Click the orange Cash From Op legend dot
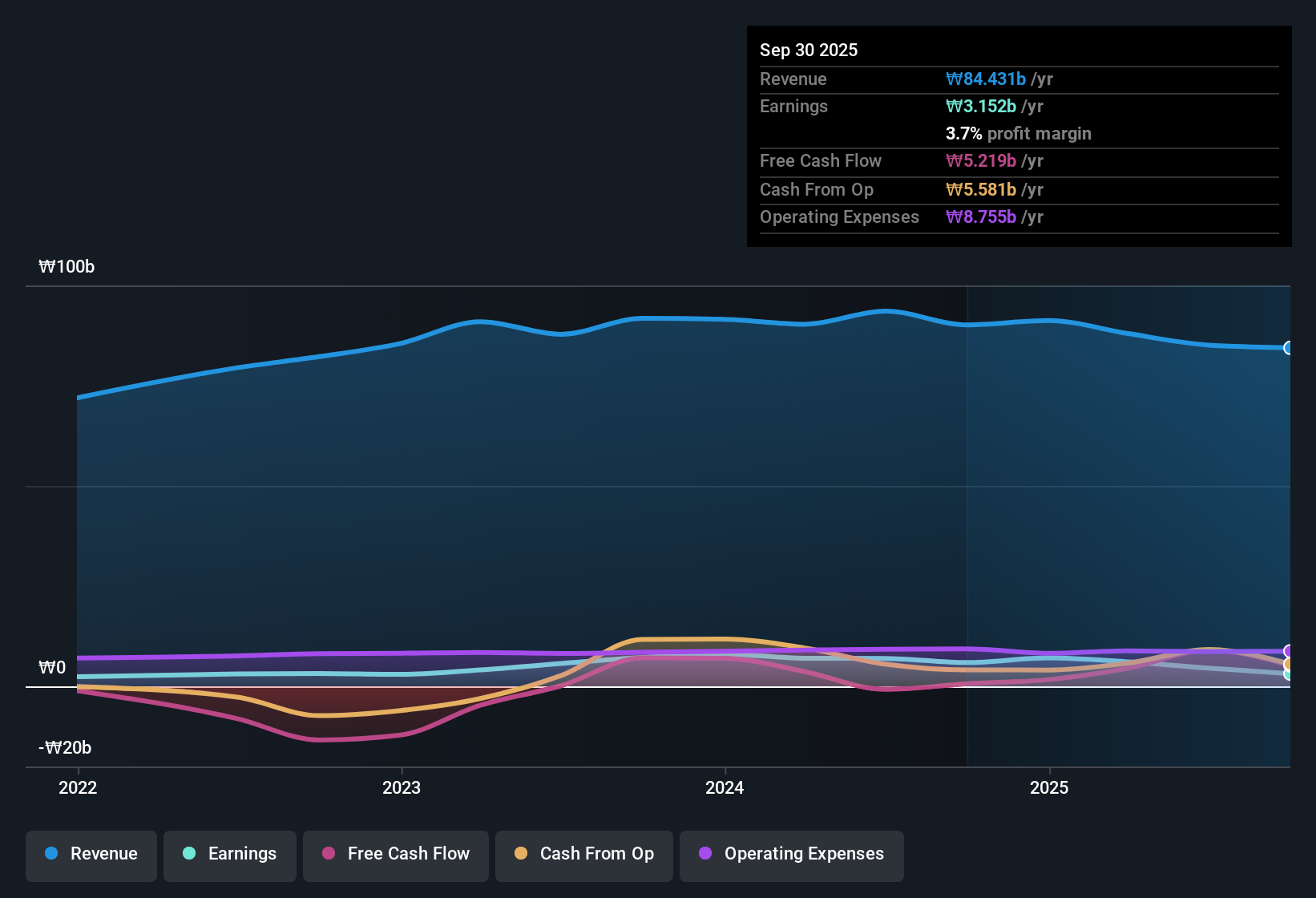The image size is (1316, 898). 521,853
